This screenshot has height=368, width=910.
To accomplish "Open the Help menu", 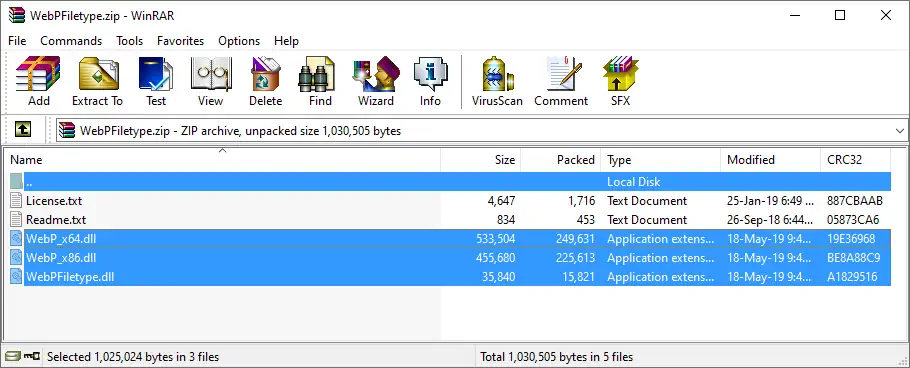I will click(286, 41).
